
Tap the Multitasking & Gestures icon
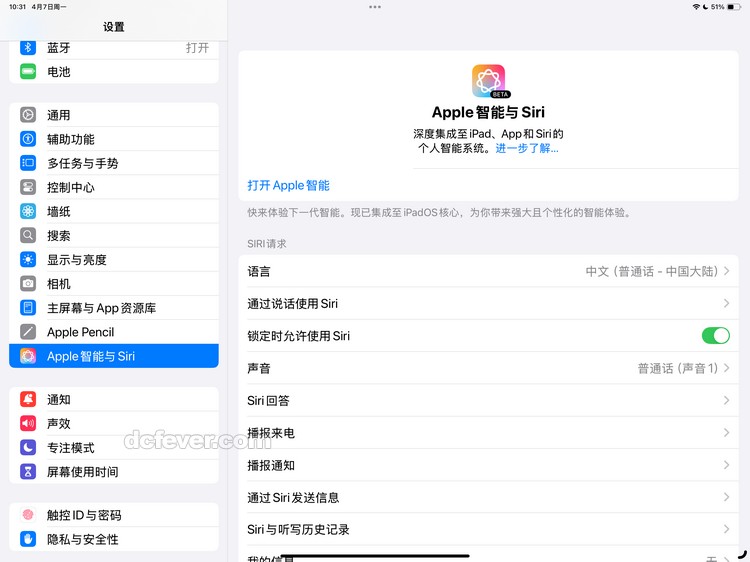tap(28, 163)
